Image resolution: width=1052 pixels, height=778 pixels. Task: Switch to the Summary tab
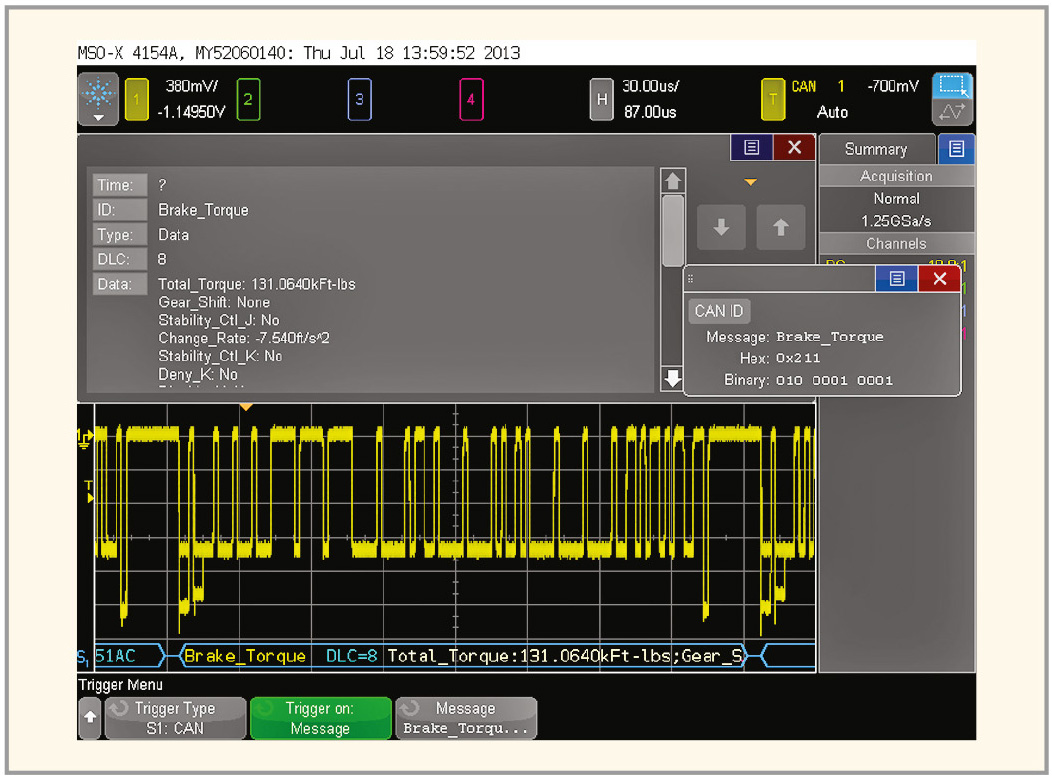875,149
